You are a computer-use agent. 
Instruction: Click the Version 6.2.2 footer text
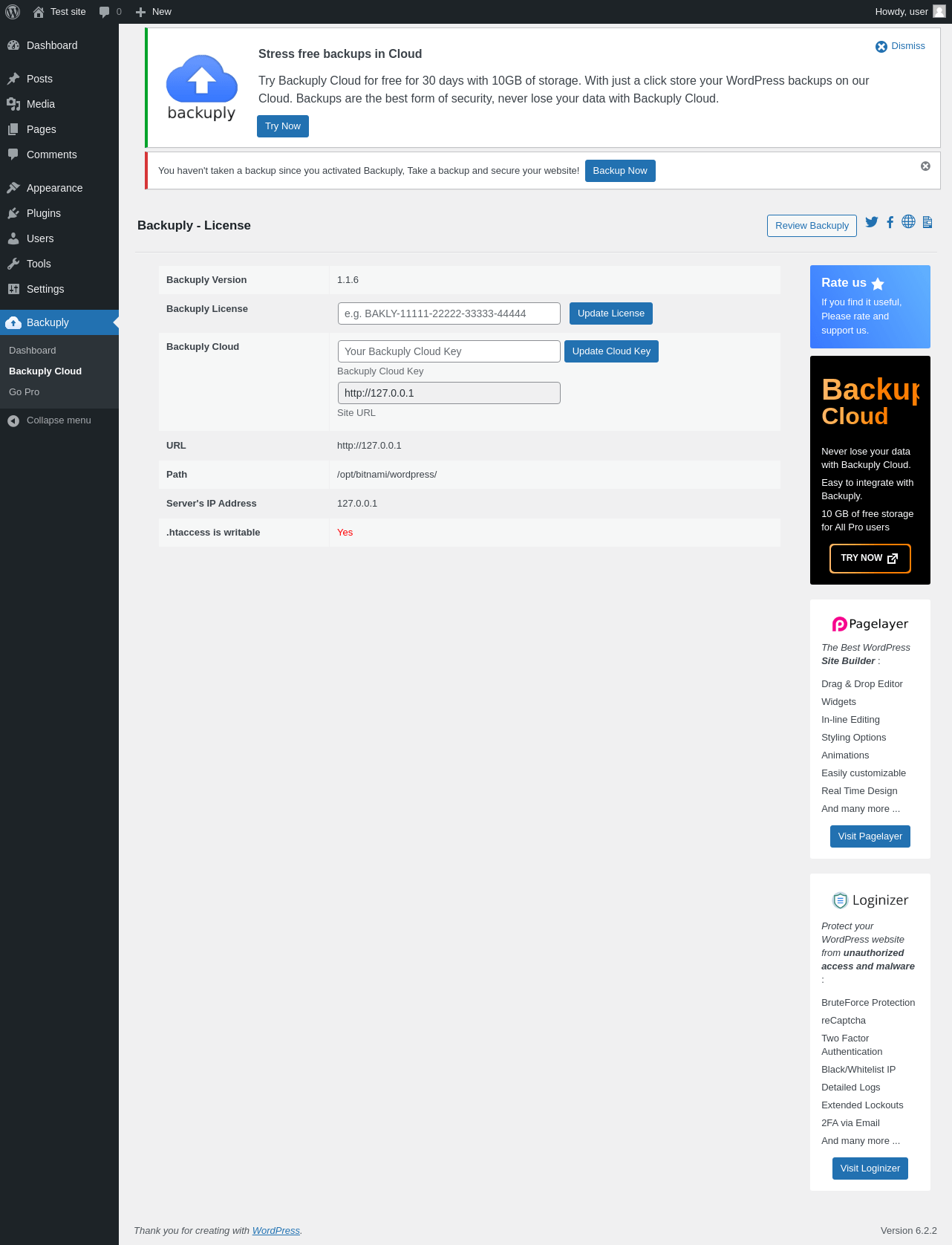[909, 1231]
